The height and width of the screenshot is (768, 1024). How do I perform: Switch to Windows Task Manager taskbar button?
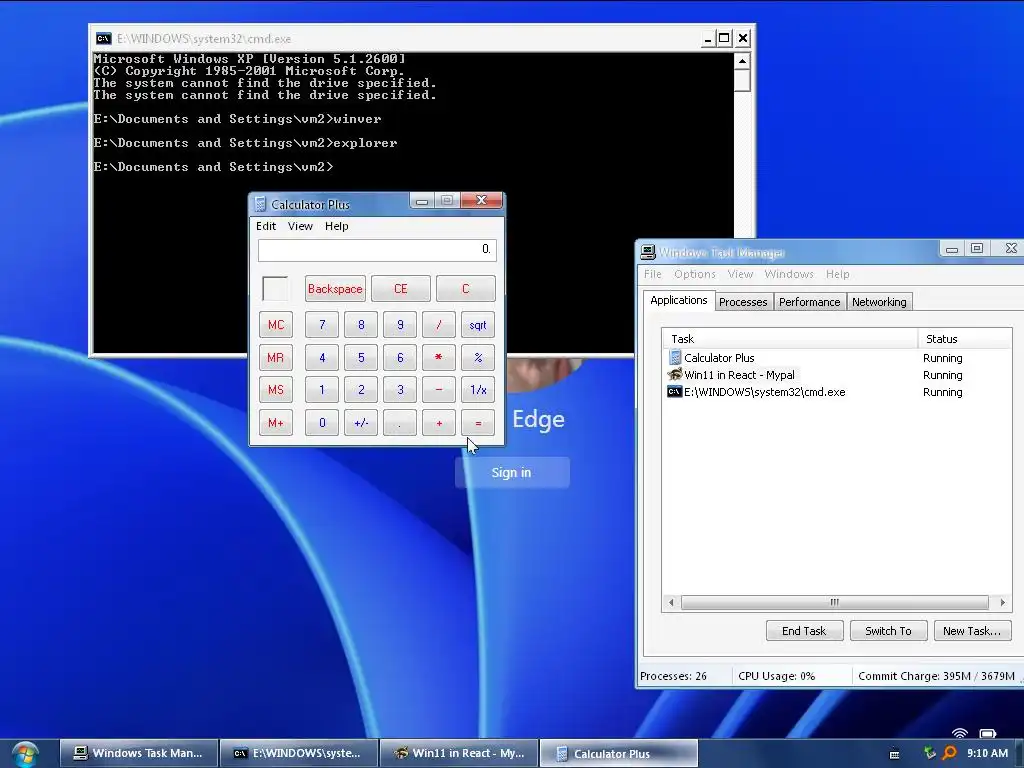[x=138, y=753]
